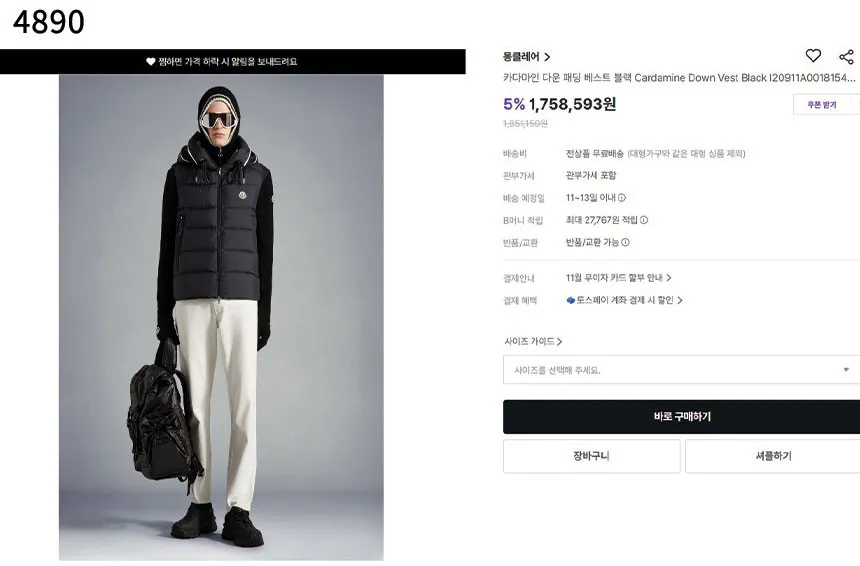Select size from 사이즈를 선택해 주세요 box
This screenshot has height=566, width=860.
(682, 370)
